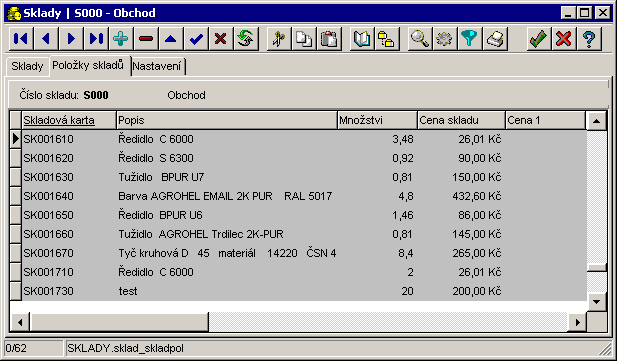Open help with question mark icon

point(589,39)
